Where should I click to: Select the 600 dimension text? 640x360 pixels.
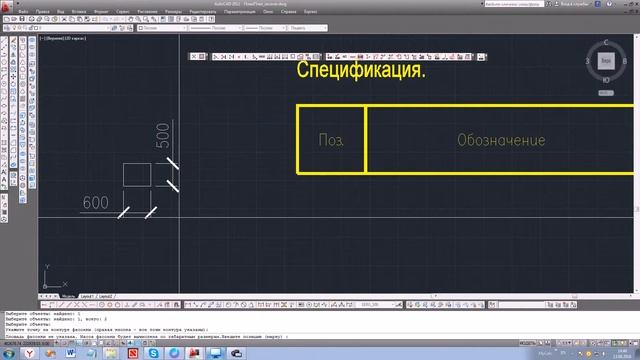[x=96, y=202]
